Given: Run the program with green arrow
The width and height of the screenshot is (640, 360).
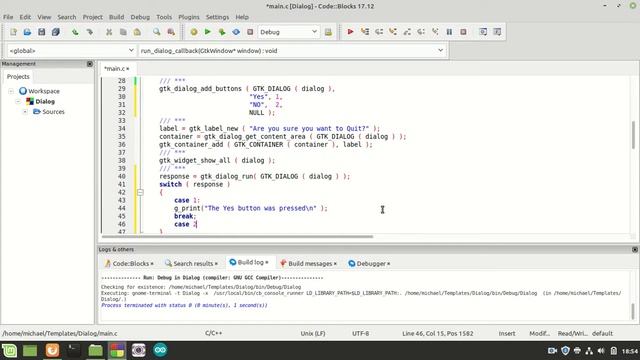Looking at the screenshot, I should 207,32.
